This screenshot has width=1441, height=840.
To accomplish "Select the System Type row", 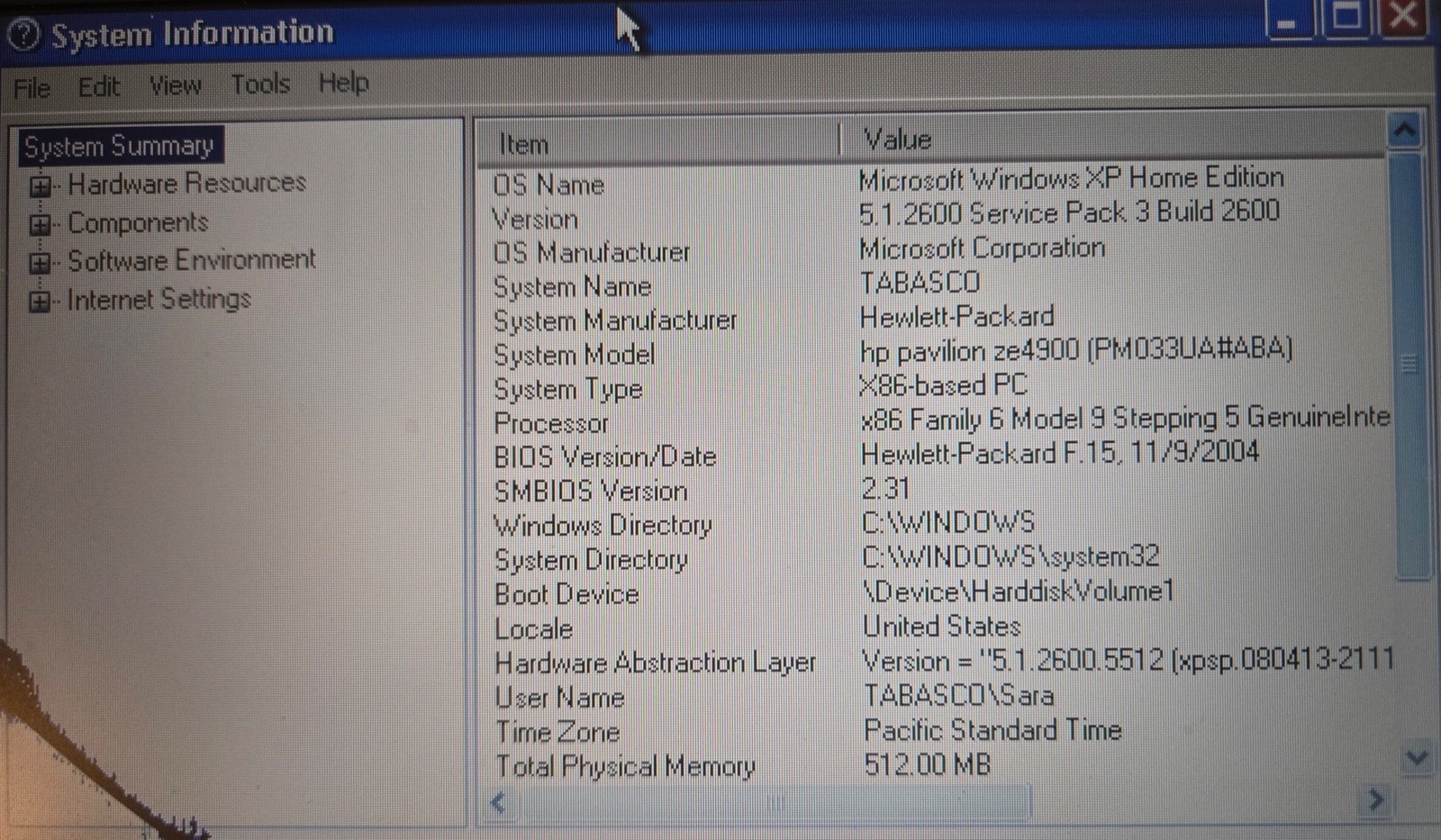I will (937, 387).
